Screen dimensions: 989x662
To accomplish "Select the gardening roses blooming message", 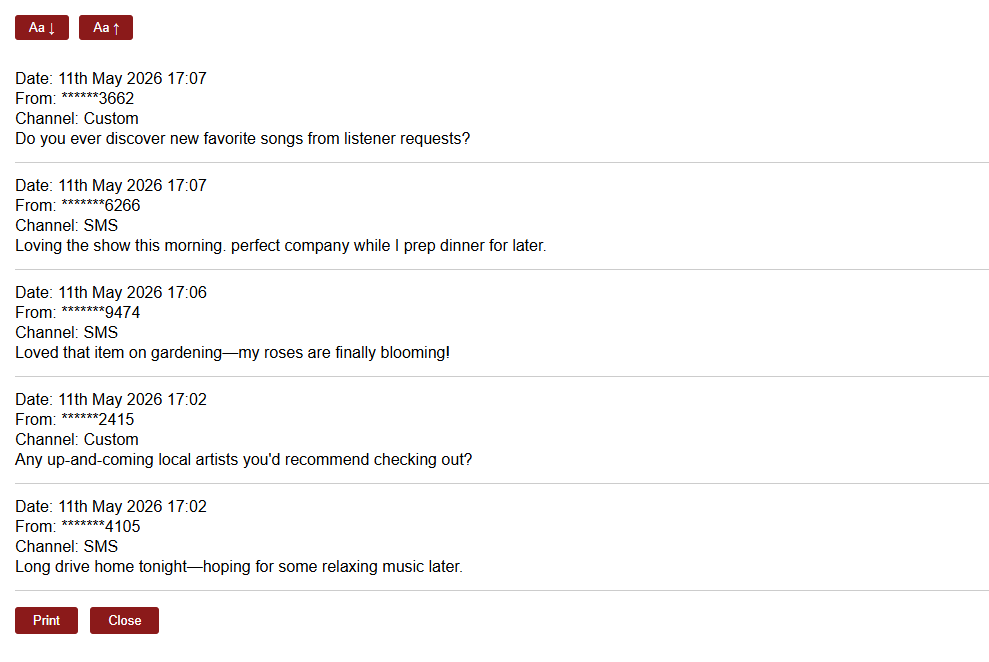I will (233, 353).
